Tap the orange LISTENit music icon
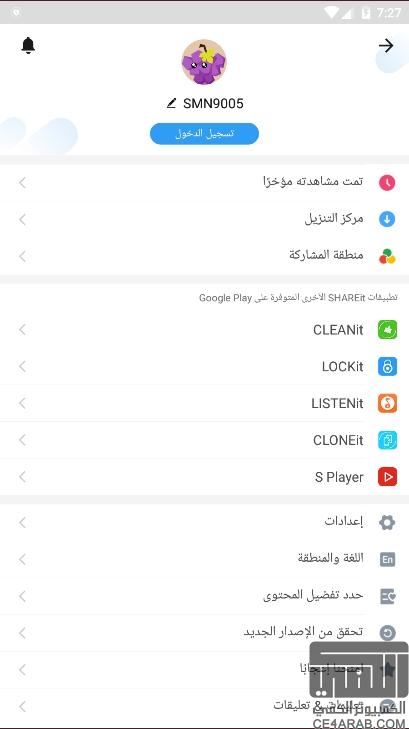The image size is (409, 729). tap(387, 403)
